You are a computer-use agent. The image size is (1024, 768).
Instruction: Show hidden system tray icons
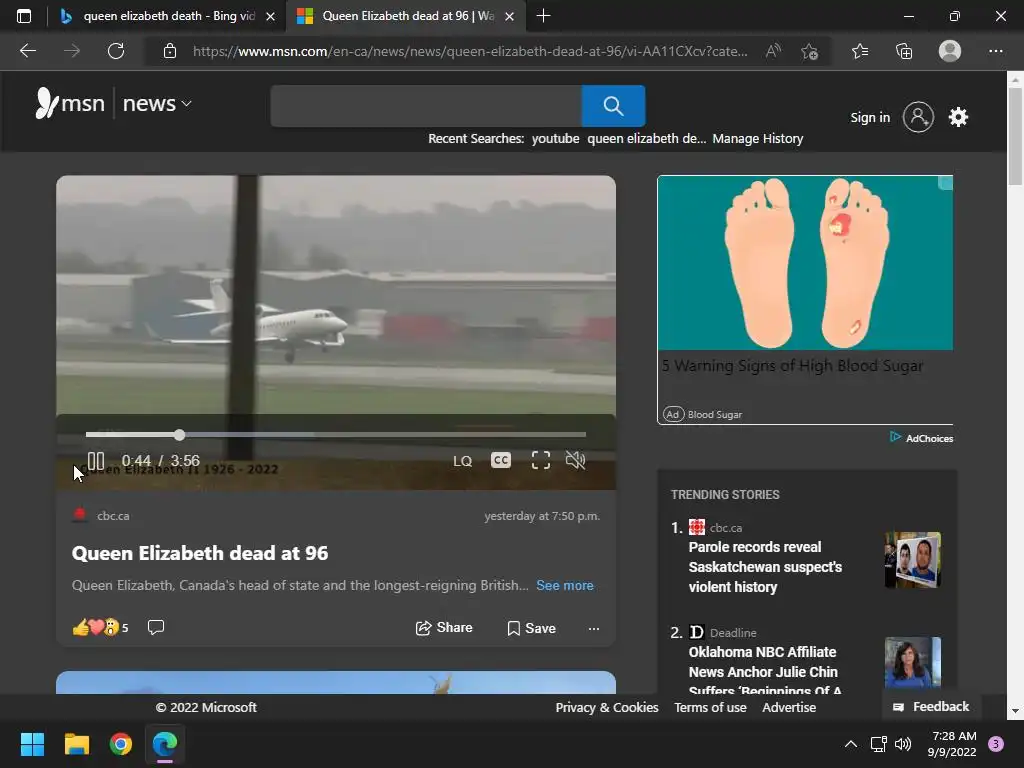850,744
